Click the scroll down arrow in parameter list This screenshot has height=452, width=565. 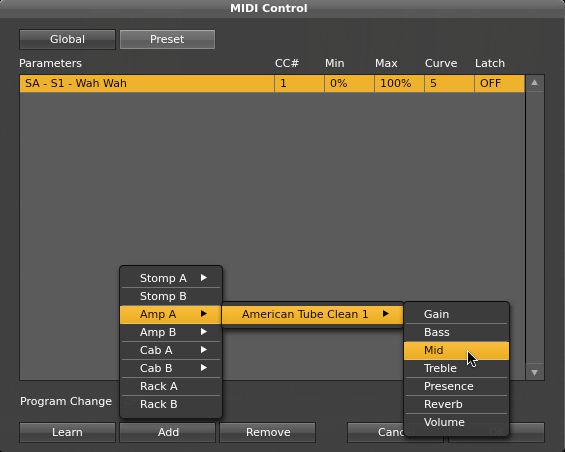(535, 372)
